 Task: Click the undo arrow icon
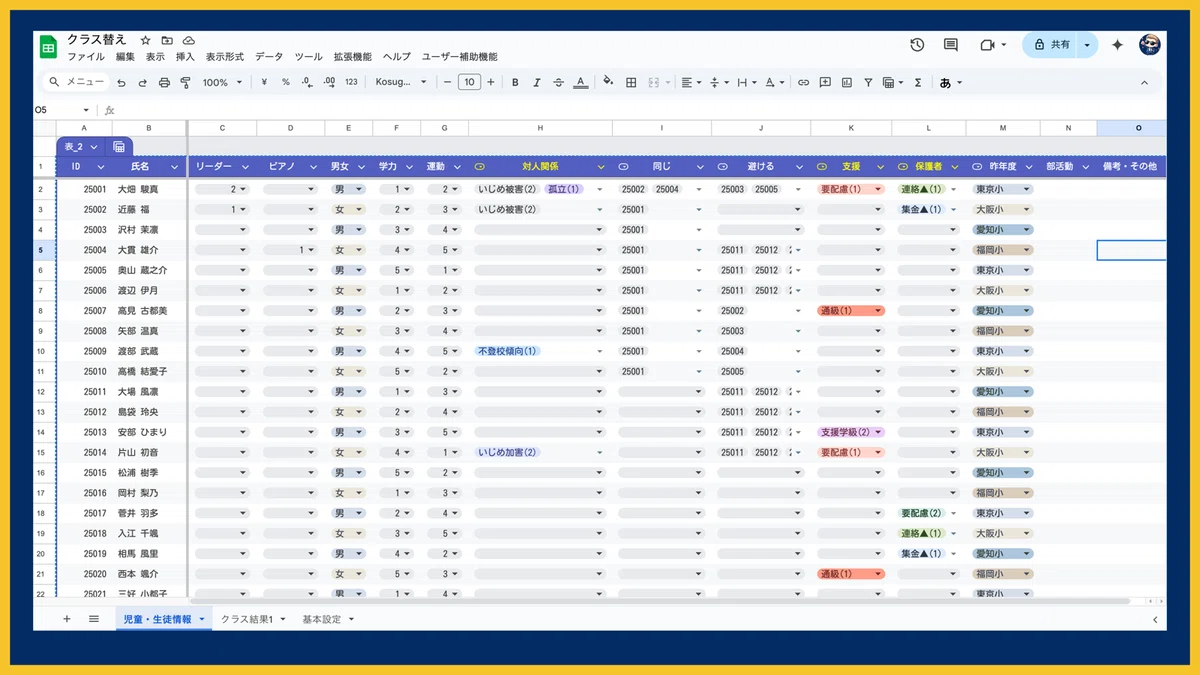[x=120, y=82]
